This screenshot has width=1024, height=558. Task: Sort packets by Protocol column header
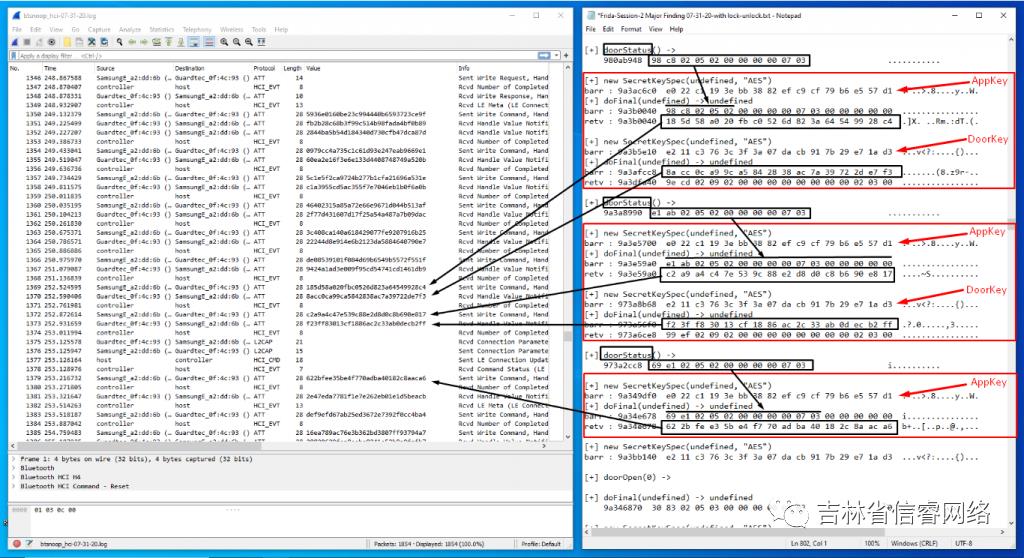(x=266, y=68)
